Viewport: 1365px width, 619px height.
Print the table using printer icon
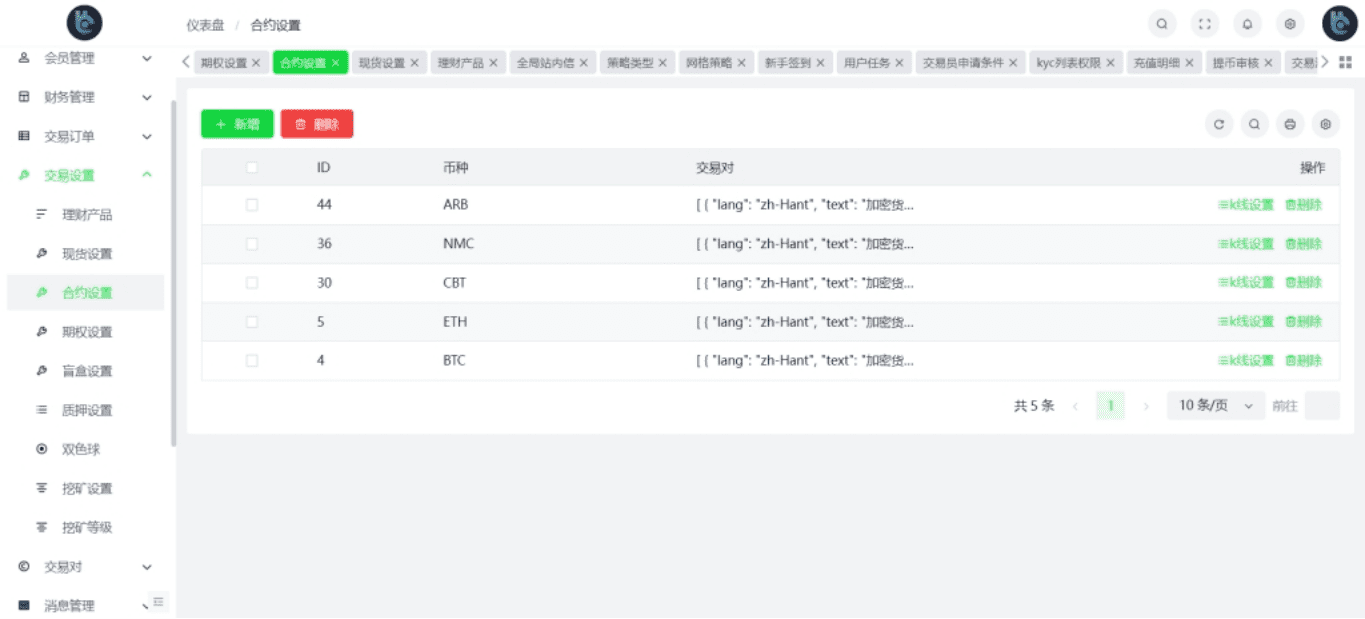point(1290,124)
